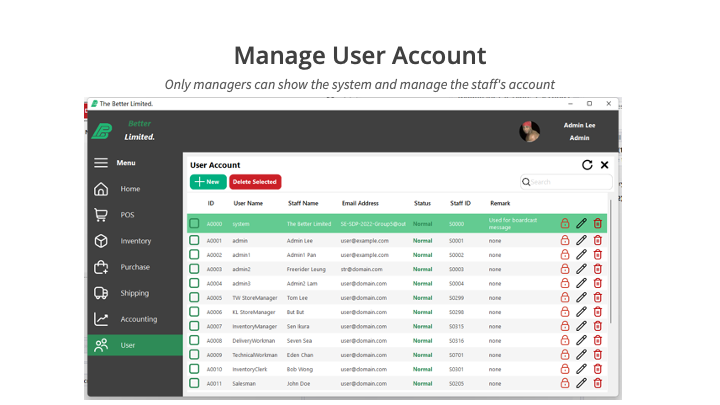Select the Staff ID column header

460,203
